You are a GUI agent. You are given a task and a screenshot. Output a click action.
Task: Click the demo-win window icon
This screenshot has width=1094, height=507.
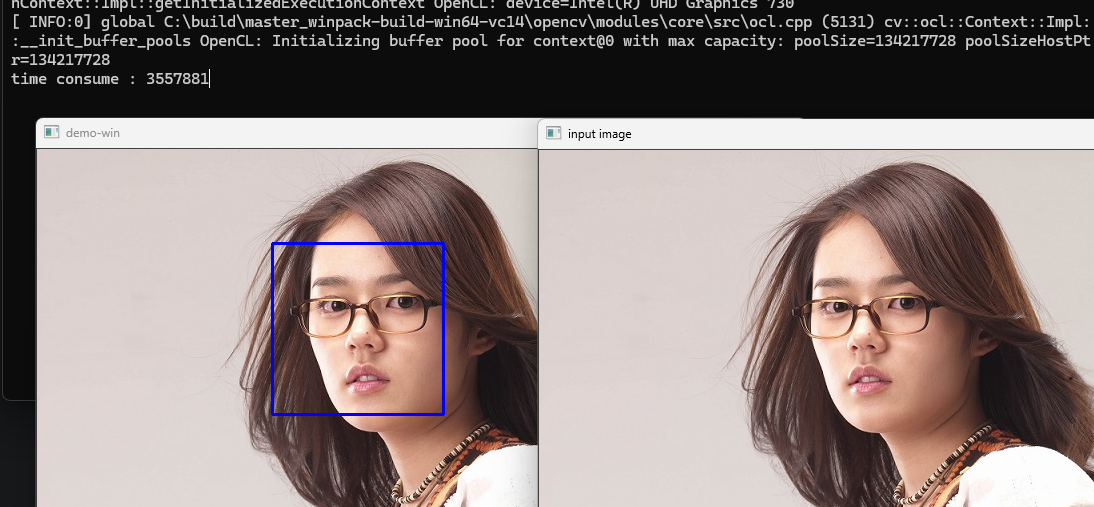click(52, 133)
